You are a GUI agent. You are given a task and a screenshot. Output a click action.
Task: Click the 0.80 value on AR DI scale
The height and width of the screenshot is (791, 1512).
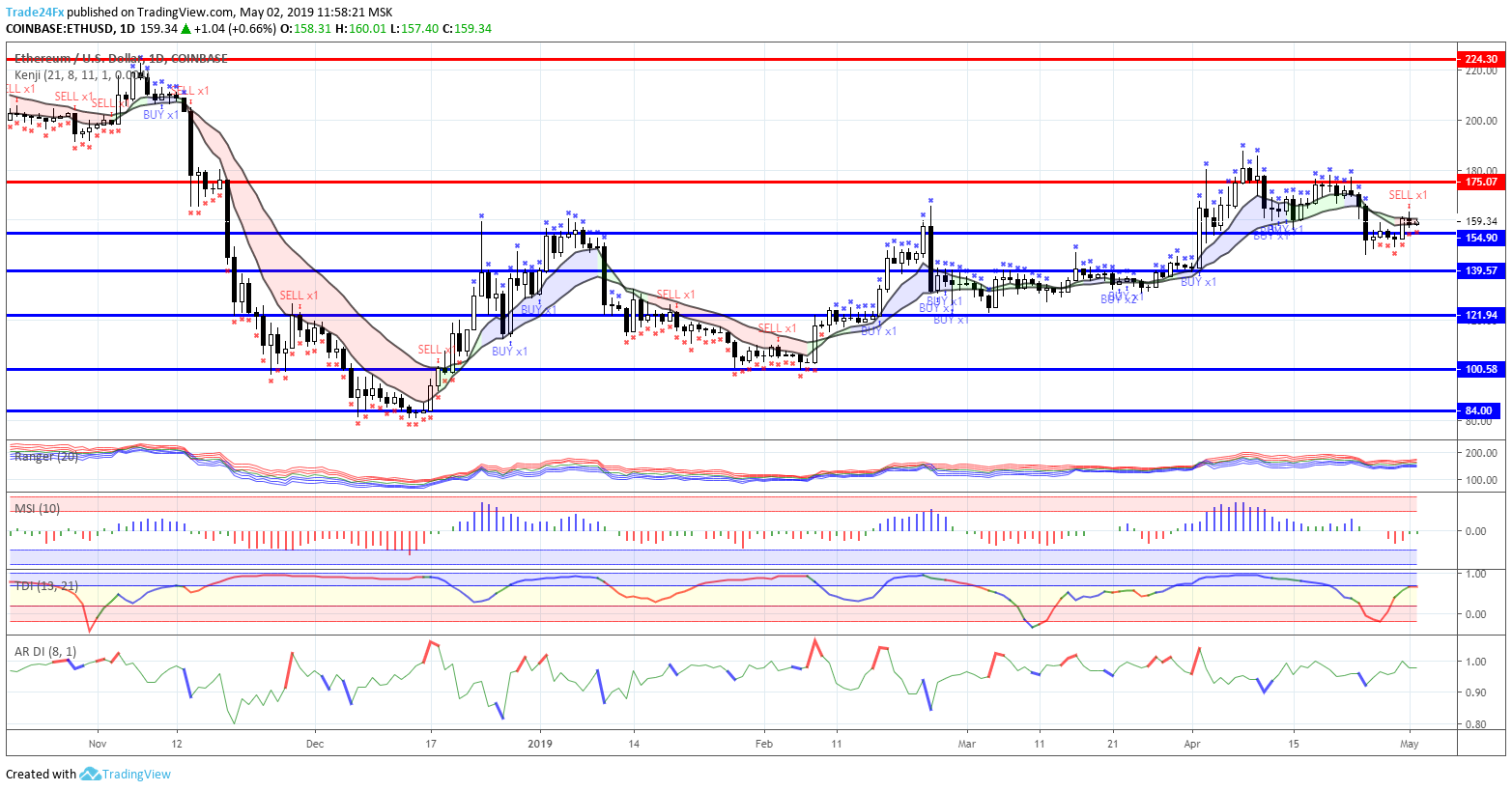tap(1475, 724)
